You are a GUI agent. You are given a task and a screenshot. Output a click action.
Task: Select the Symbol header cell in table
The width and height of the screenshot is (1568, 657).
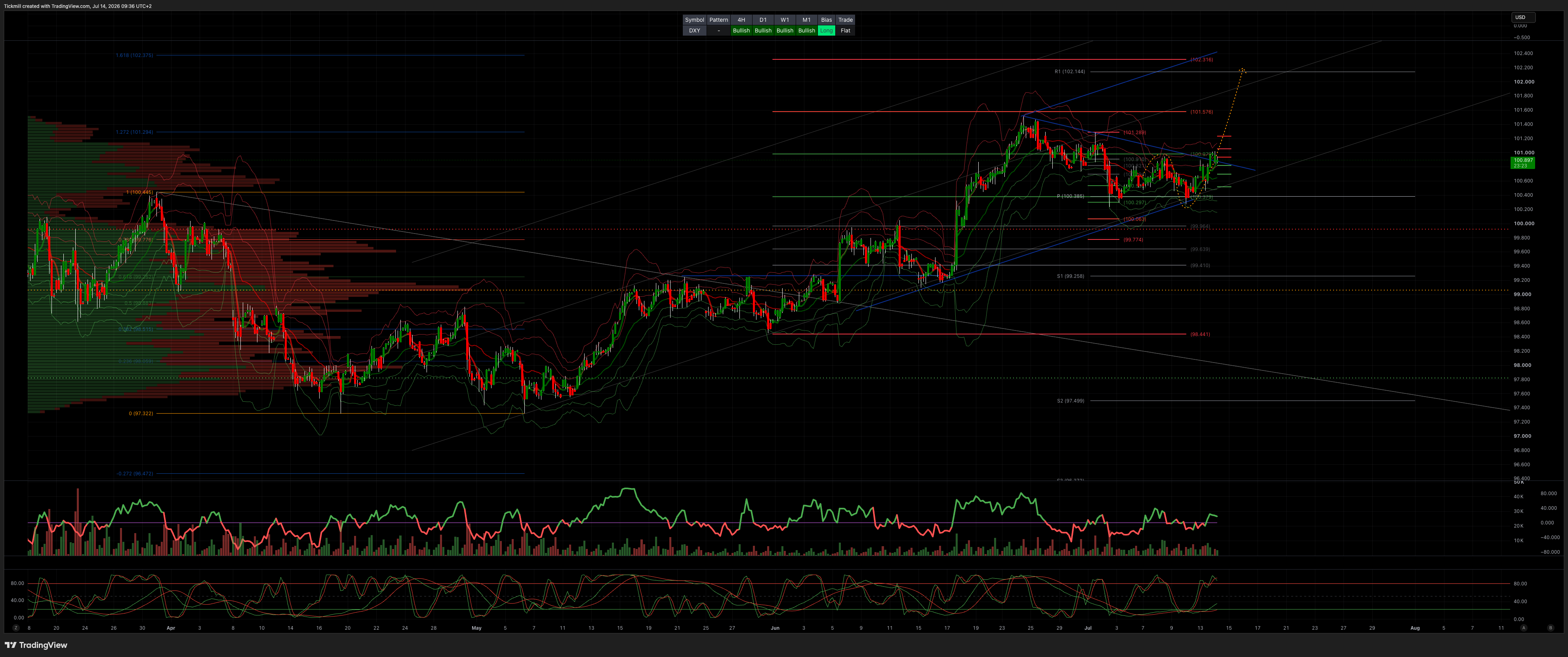[x=695, y=20]
